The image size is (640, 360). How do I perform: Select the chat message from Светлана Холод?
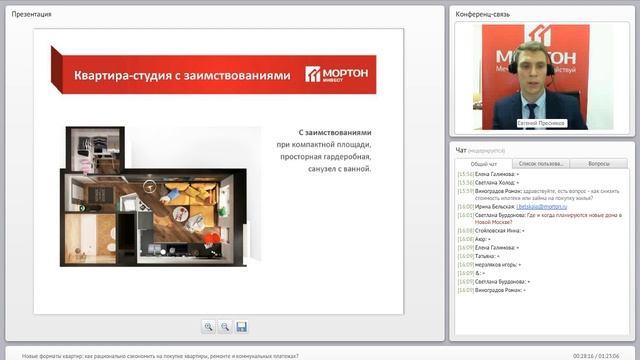488,183
